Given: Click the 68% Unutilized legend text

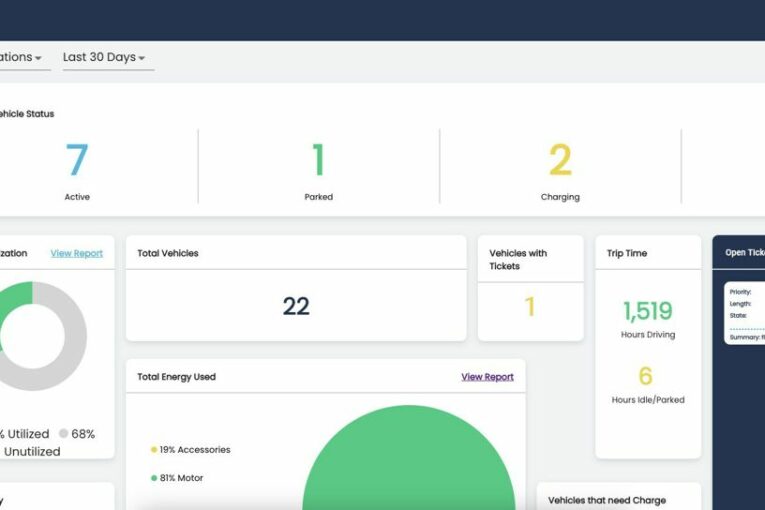Looking at the screenshot, I should pos(51,443).
